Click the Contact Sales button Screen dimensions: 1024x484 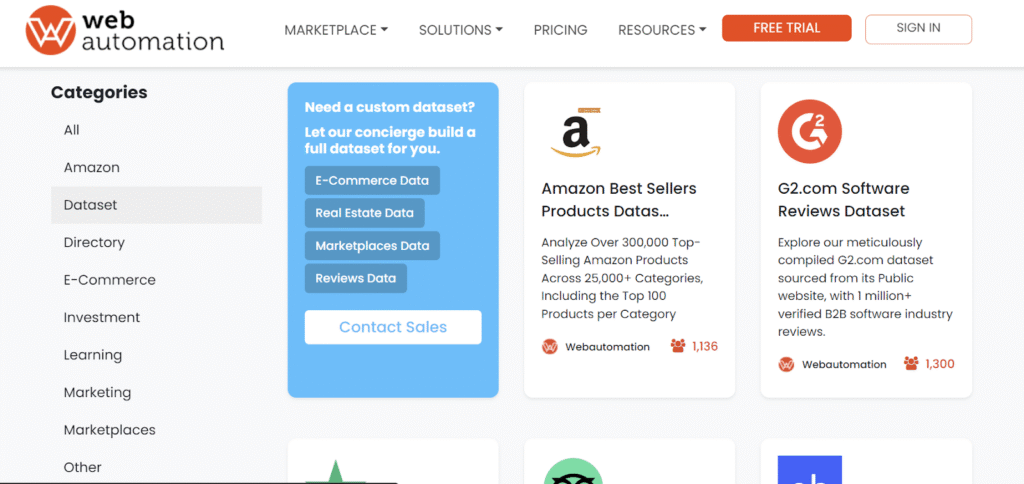click(x=393, y=327)
